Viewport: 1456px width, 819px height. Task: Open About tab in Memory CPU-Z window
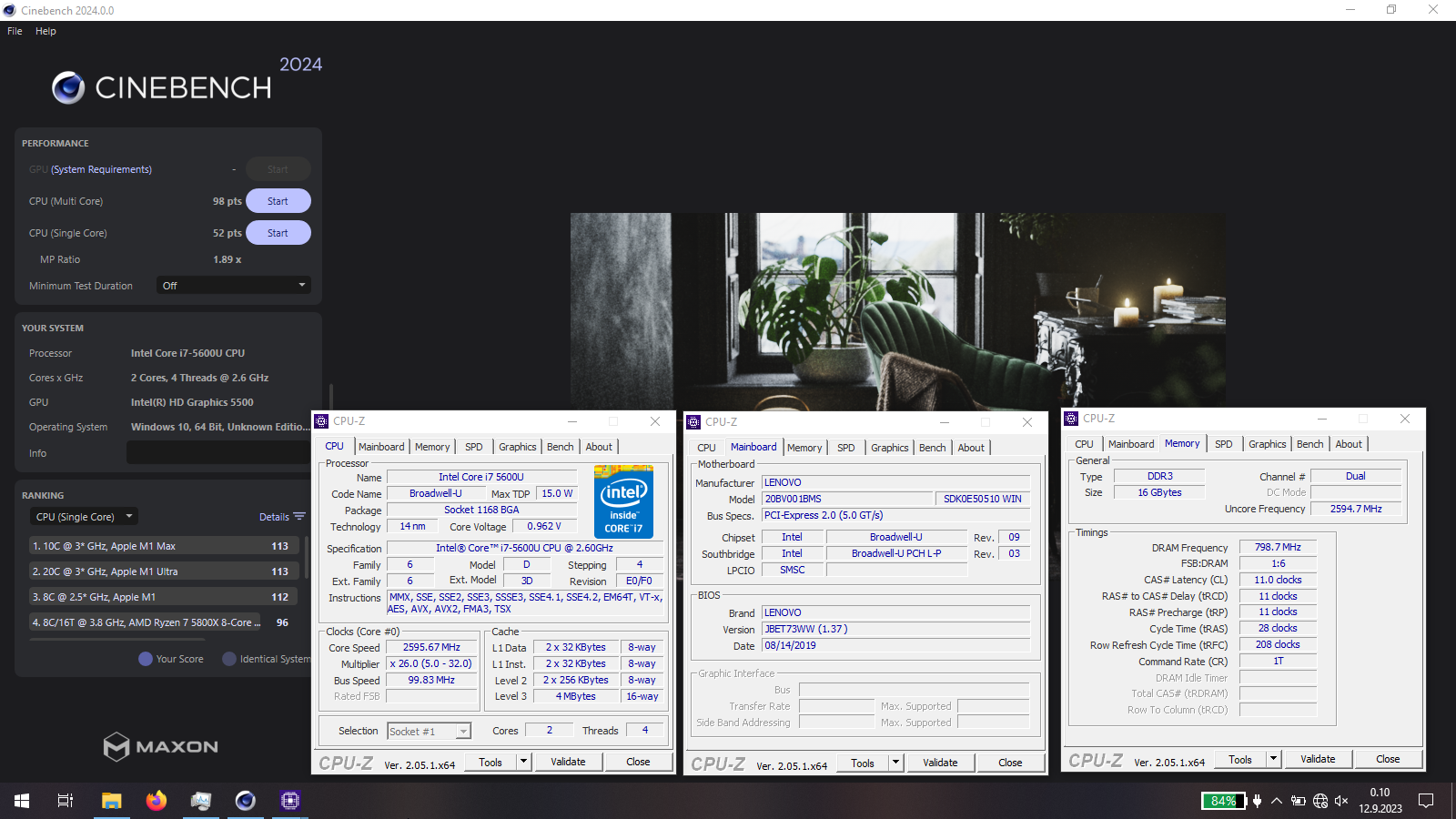1349,444
